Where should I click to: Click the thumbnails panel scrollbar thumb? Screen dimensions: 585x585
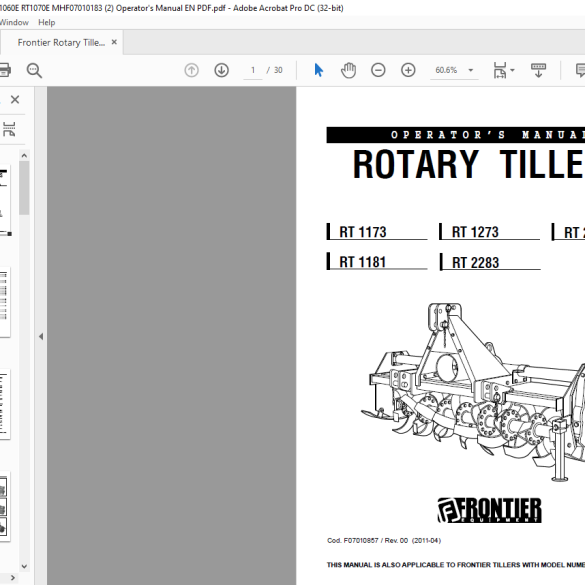point(24,188)
